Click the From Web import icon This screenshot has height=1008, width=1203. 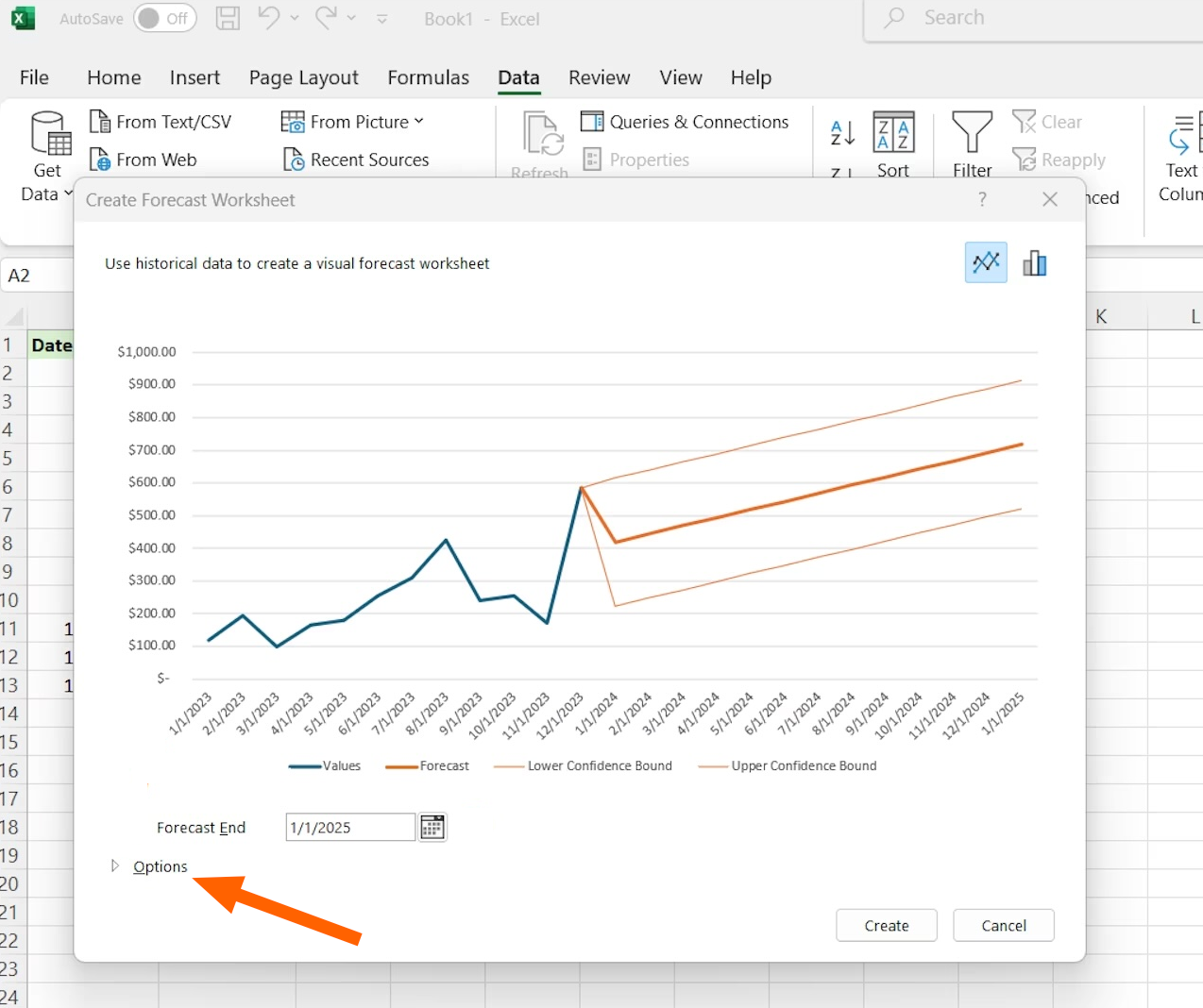[x=99, y=159]
